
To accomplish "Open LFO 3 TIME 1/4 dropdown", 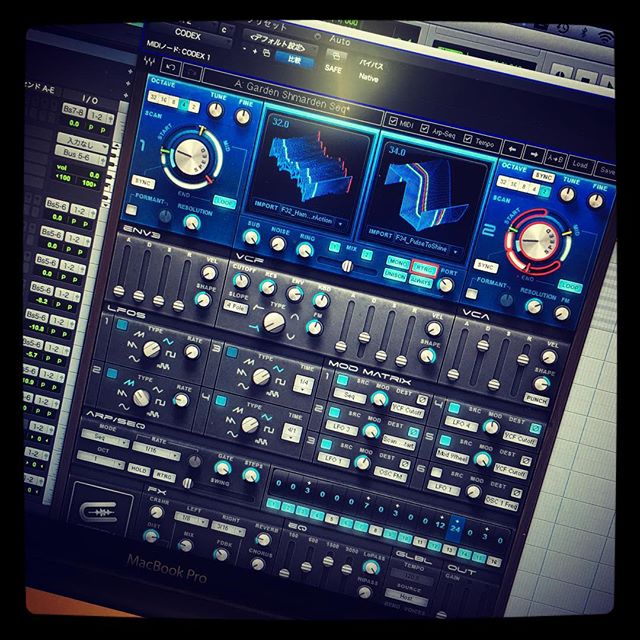I will click(x=304, y=385).
